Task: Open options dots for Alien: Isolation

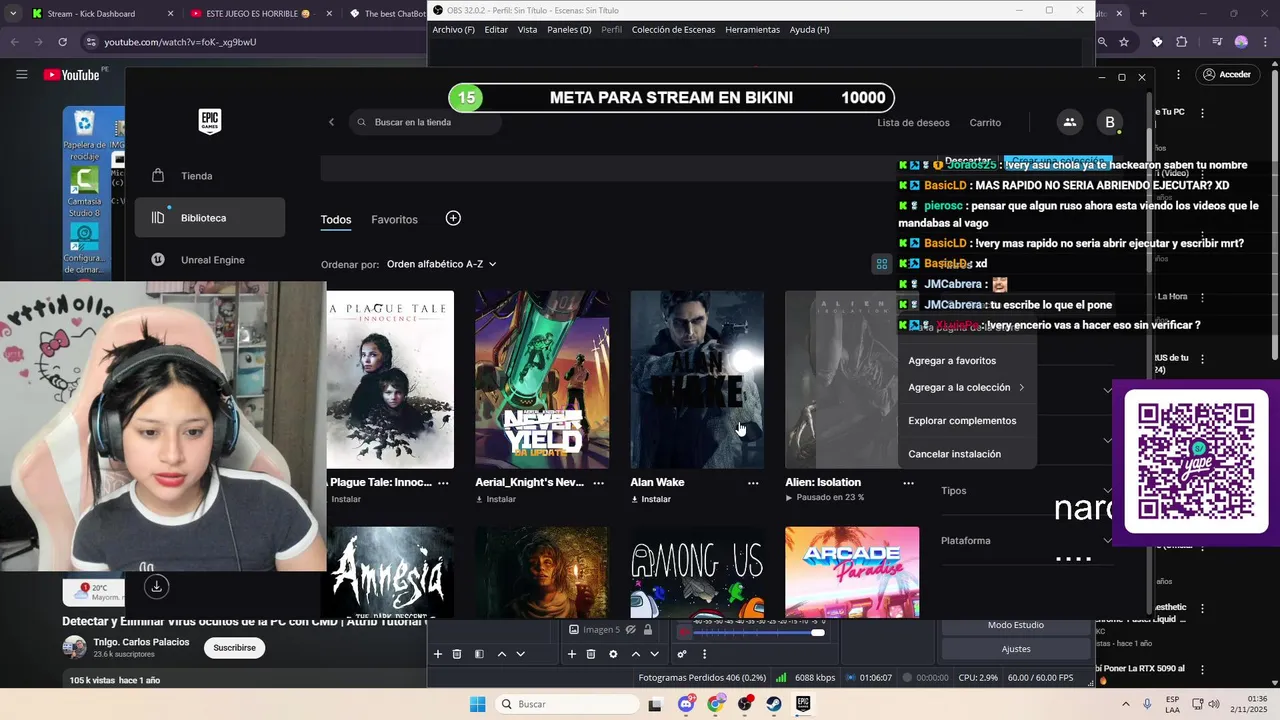Action: (908, 483)
